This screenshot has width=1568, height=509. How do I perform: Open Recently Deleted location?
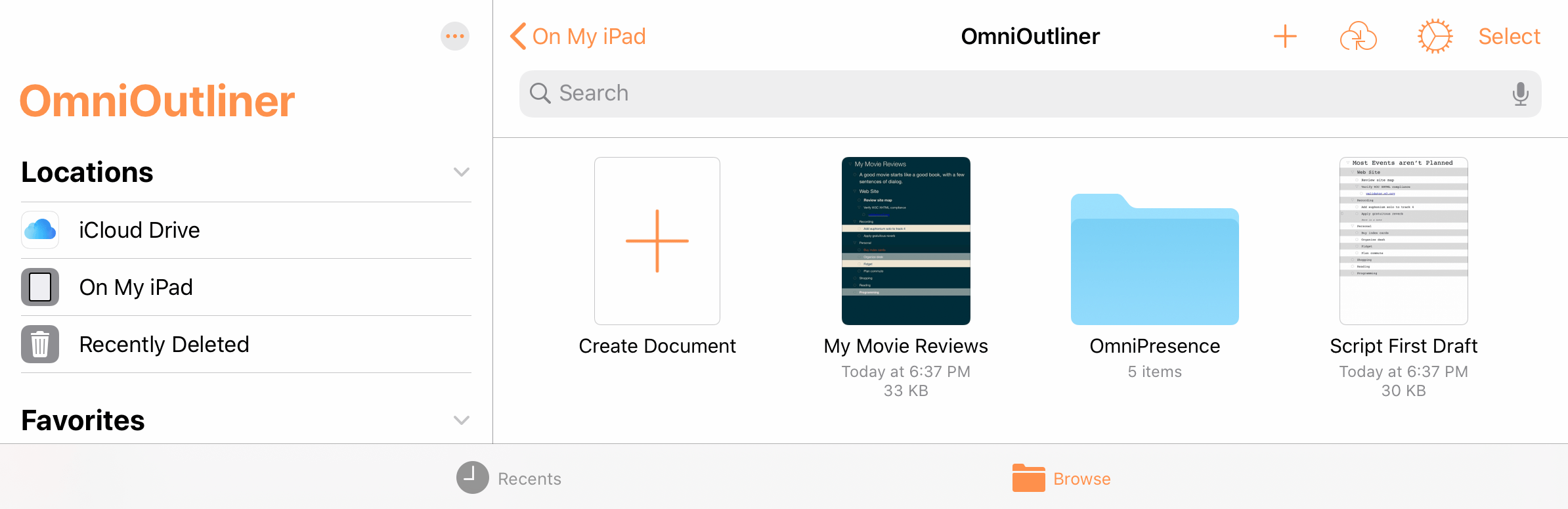[246, 344]
